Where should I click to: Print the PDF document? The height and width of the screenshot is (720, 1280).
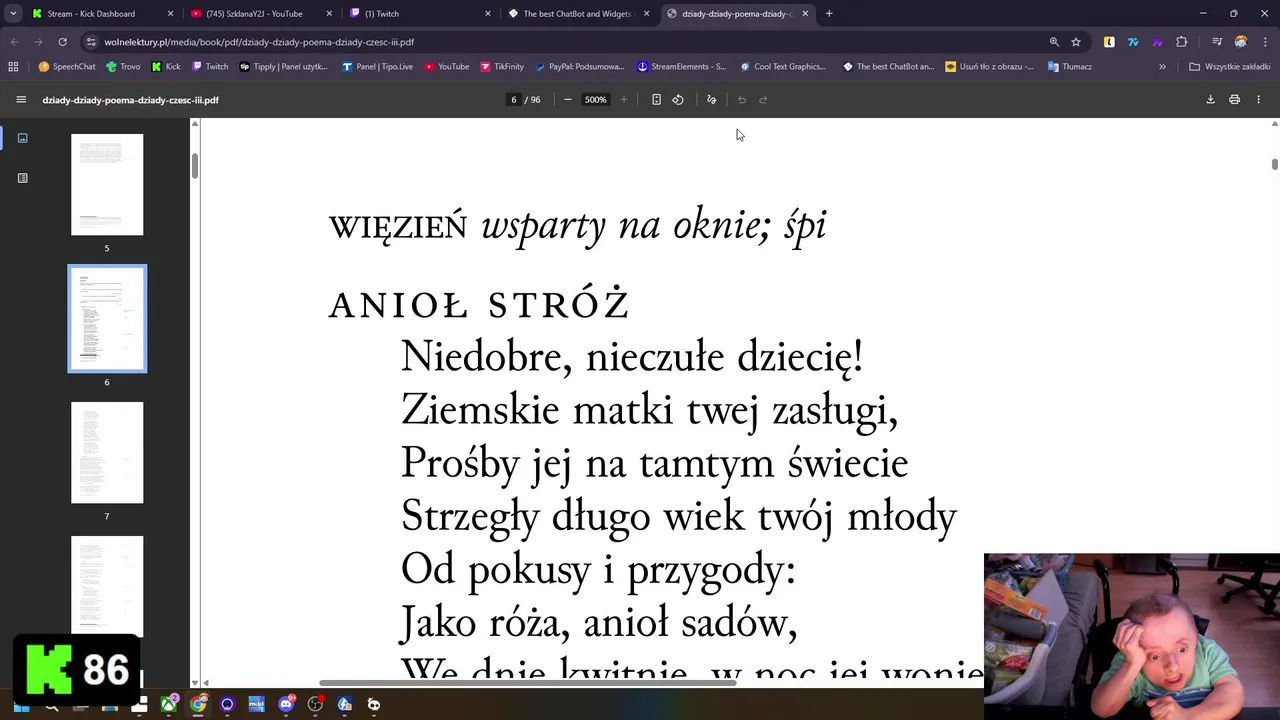(x=1234, y=100)
